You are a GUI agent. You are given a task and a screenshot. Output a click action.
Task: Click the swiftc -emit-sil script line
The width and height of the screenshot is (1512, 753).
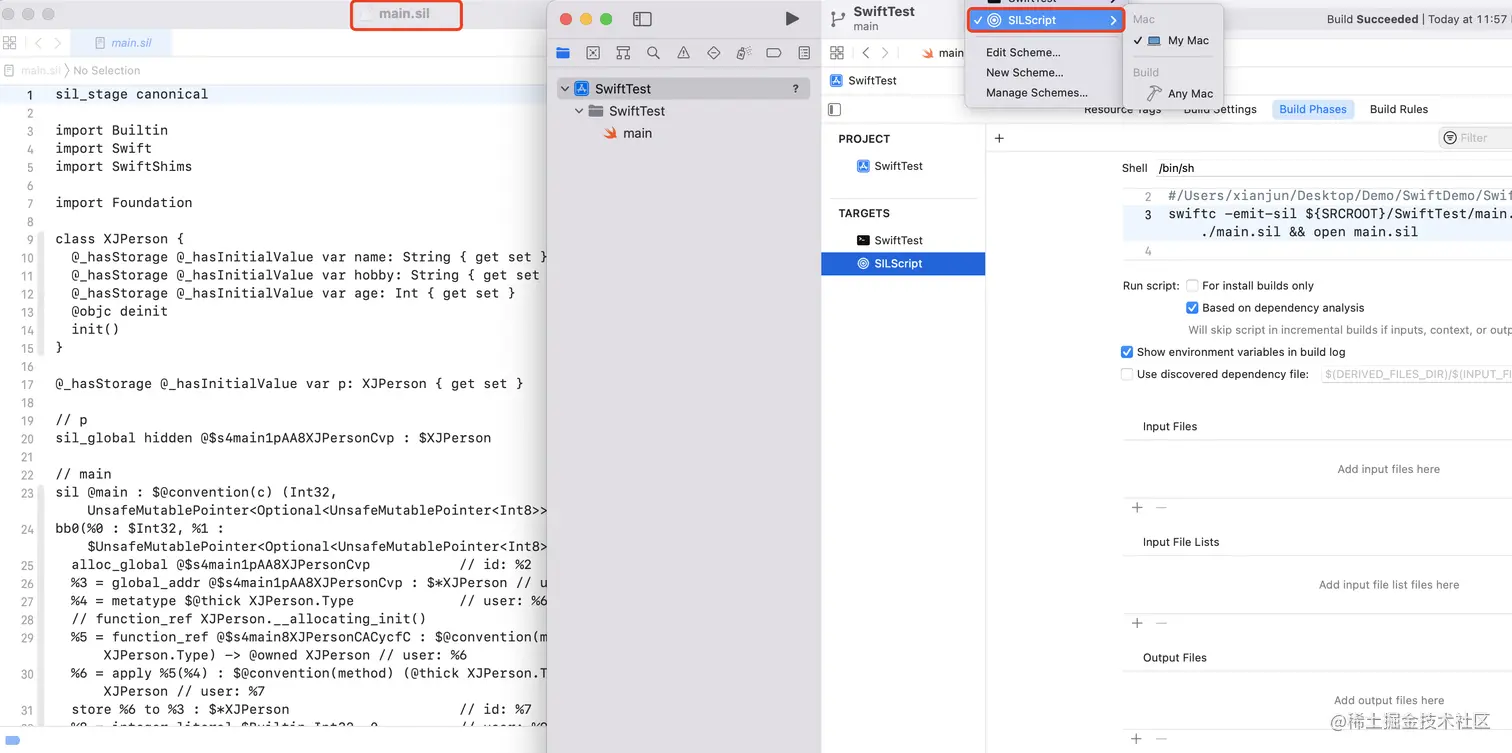[1339, 223]
